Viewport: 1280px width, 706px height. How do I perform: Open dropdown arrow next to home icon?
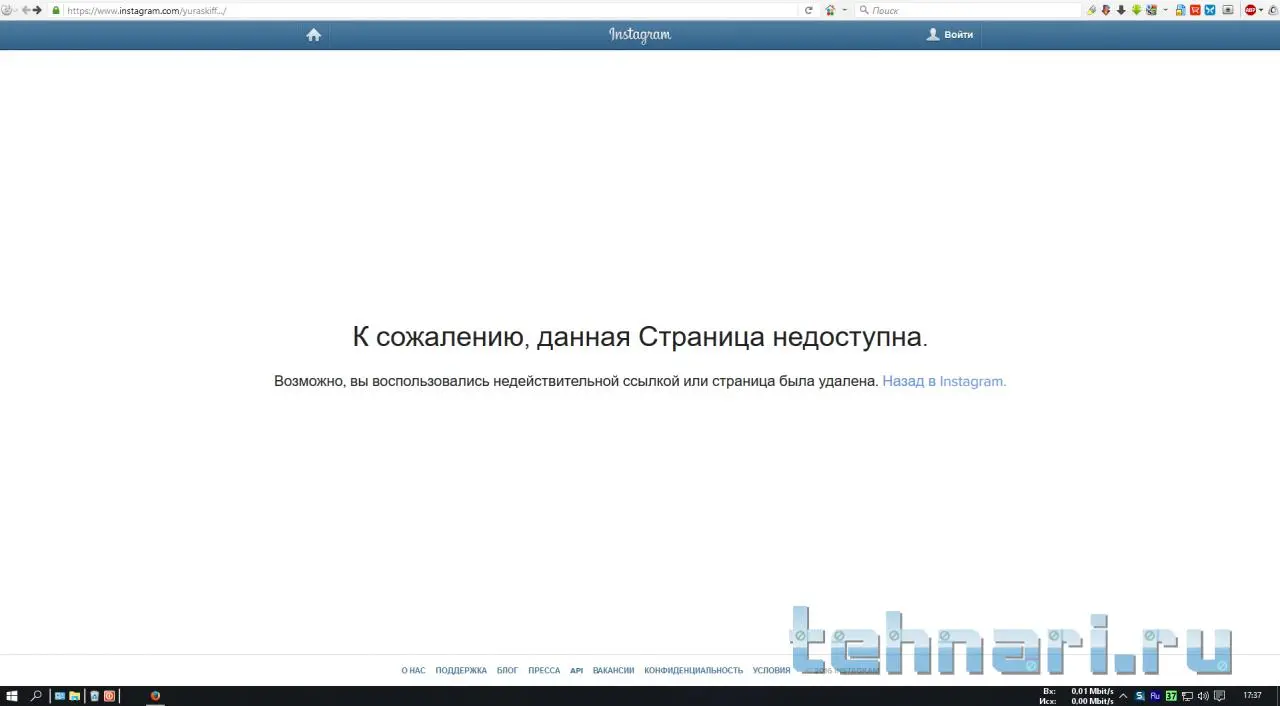click(844, 10)
